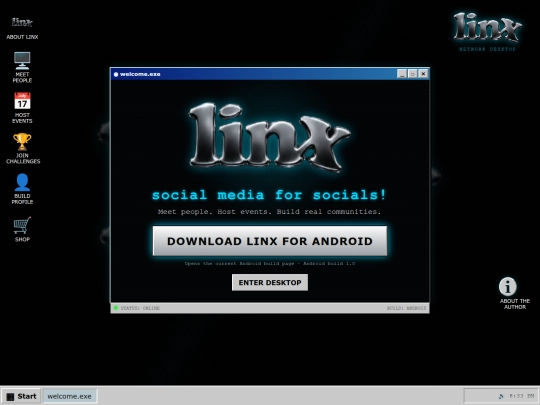The width and height of the screenshot is (540, 405).
Task: Click the large Linx logo in window
Action: click(270, 137)
